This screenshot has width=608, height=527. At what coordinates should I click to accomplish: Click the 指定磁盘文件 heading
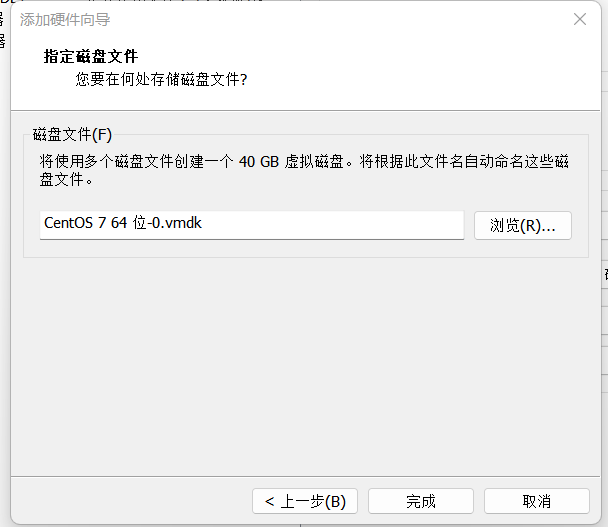(91, 56)
